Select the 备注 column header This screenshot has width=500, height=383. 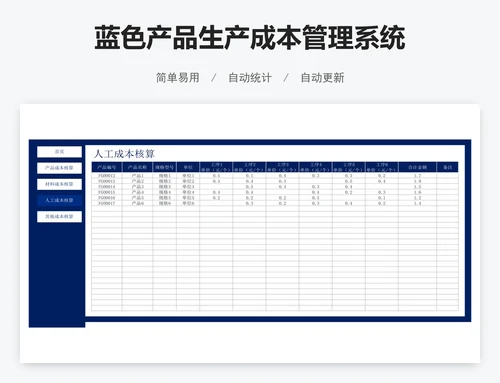coord(448,167)
